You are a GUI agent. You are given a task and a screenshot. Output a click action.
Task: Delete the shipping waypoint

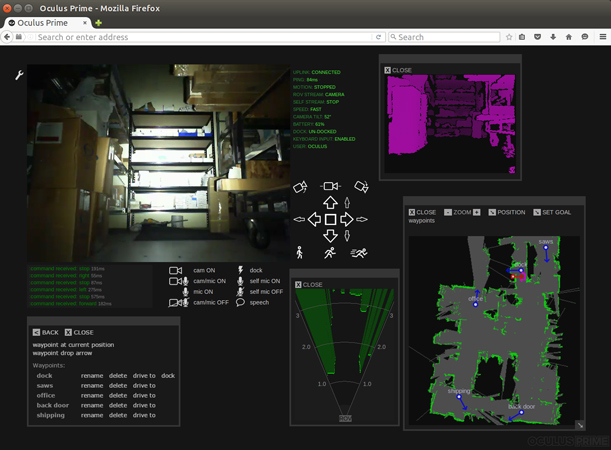pyautogui.click(x=118, y=415)
